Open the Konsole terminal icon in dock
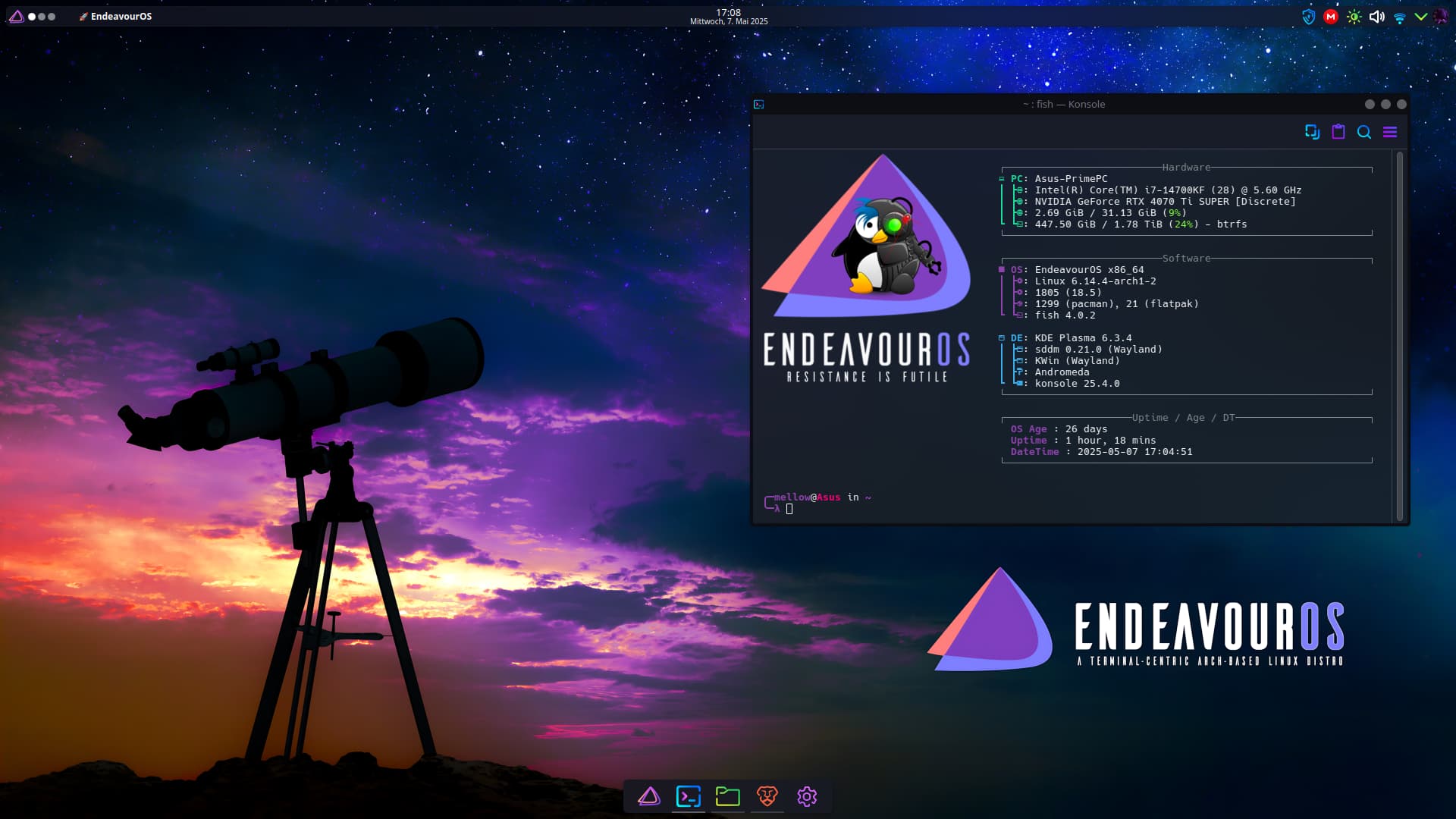Screen dimensions: 1456x819 (689, 796)
